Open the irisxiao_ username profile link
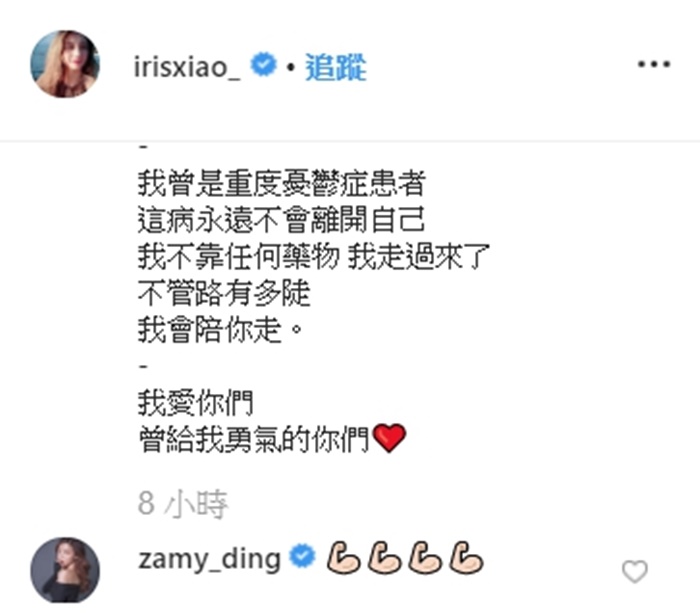The width and height of the screenshot is (700, 613). [x=187, y=67]
